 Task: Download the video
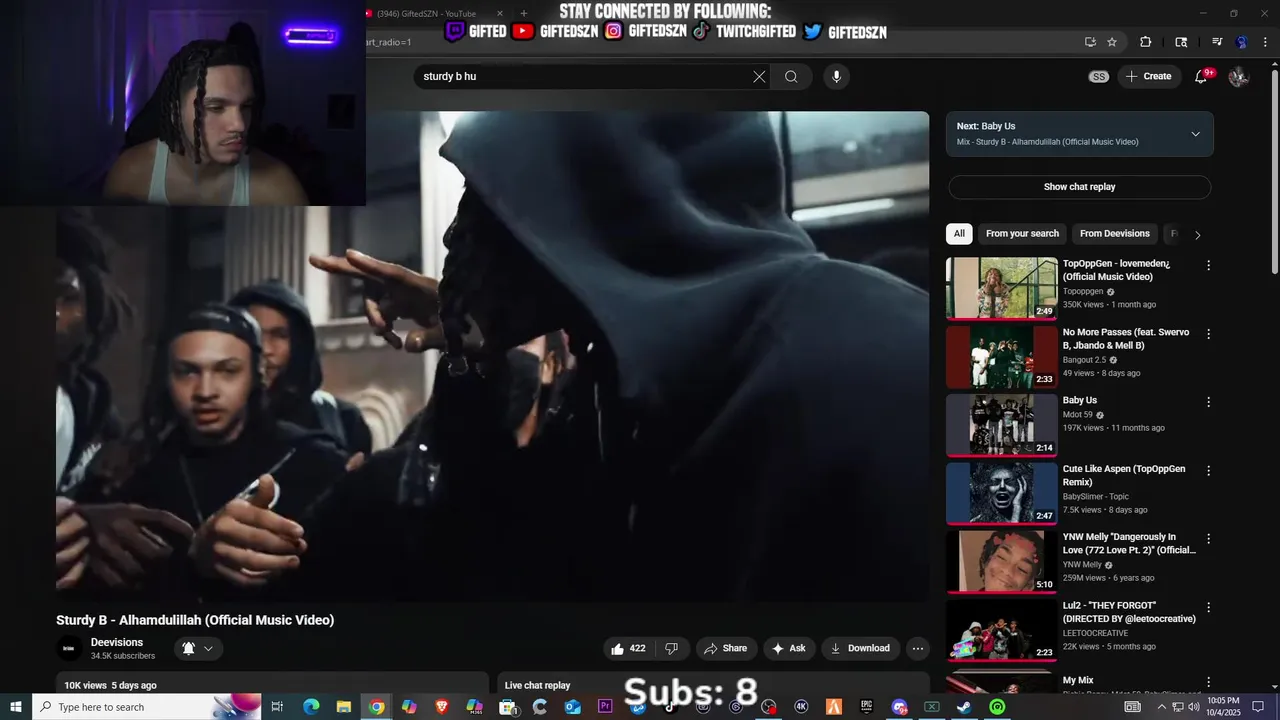[860, 648]
